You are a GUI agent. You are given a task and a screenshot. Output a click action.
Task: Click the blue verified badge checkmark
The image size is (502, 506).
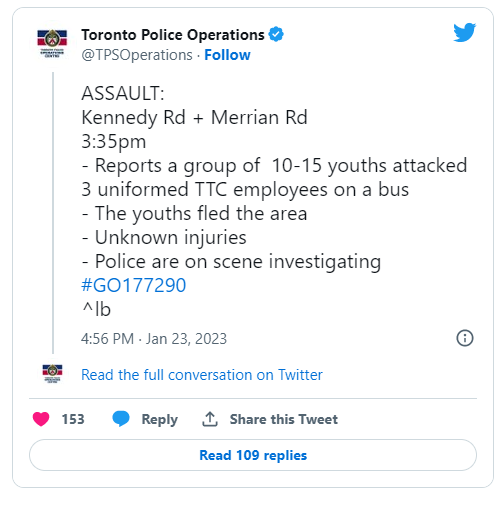pos(276,34)
